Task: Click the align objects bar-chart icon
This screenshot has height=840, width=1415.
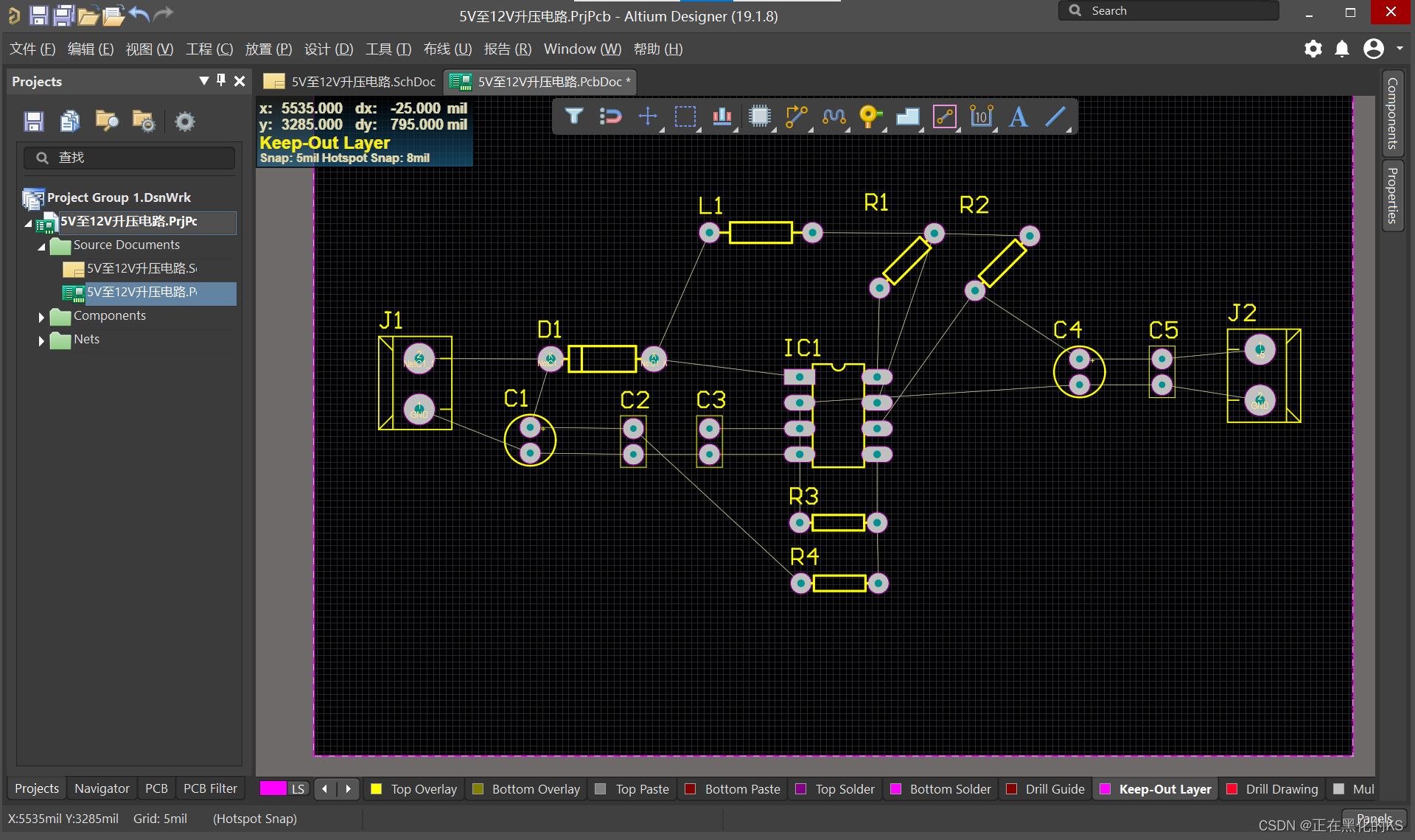Action: point(722,116)
